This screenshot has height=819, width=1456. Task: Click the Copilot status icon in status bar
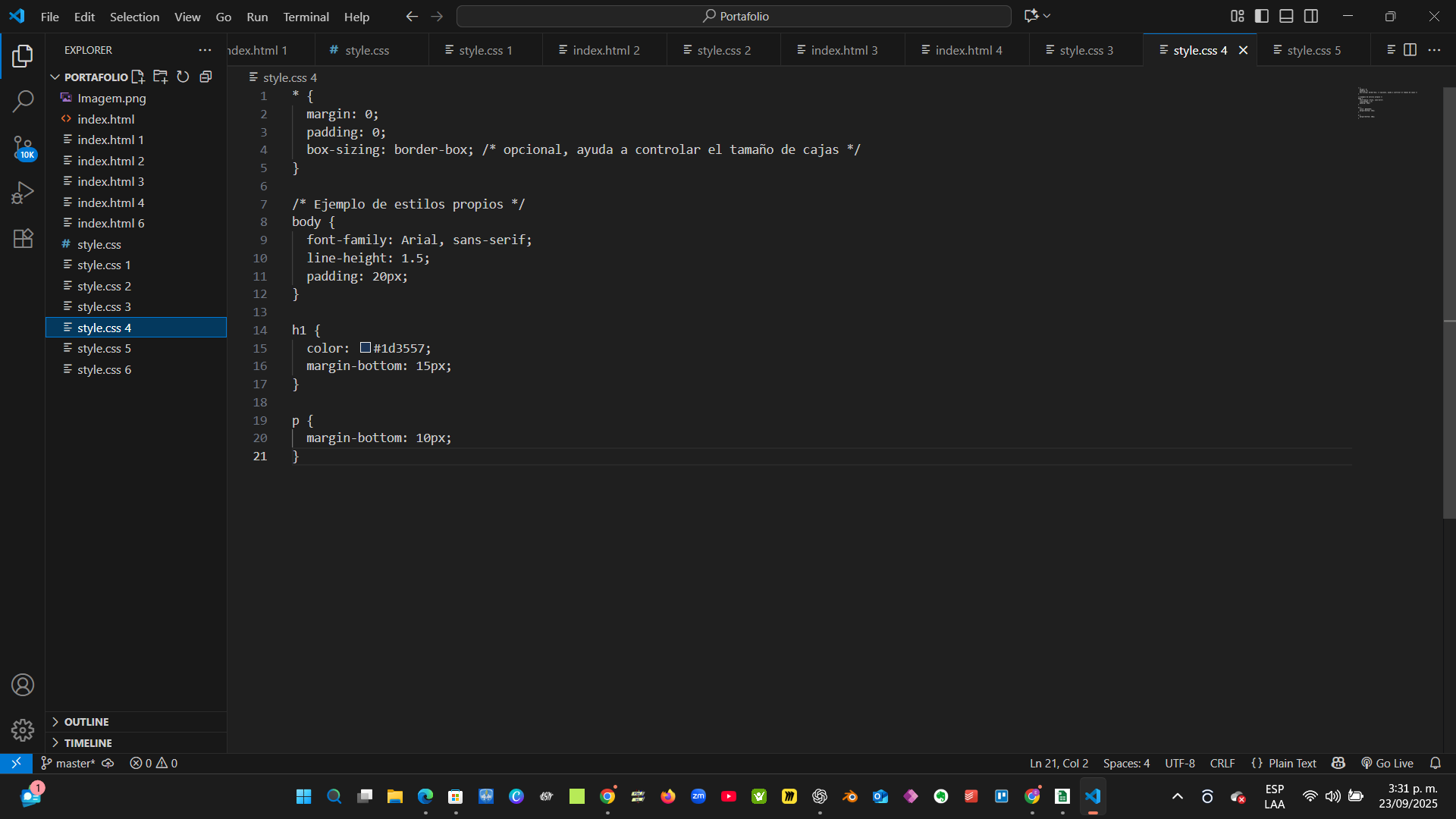tap(1338, 763)
